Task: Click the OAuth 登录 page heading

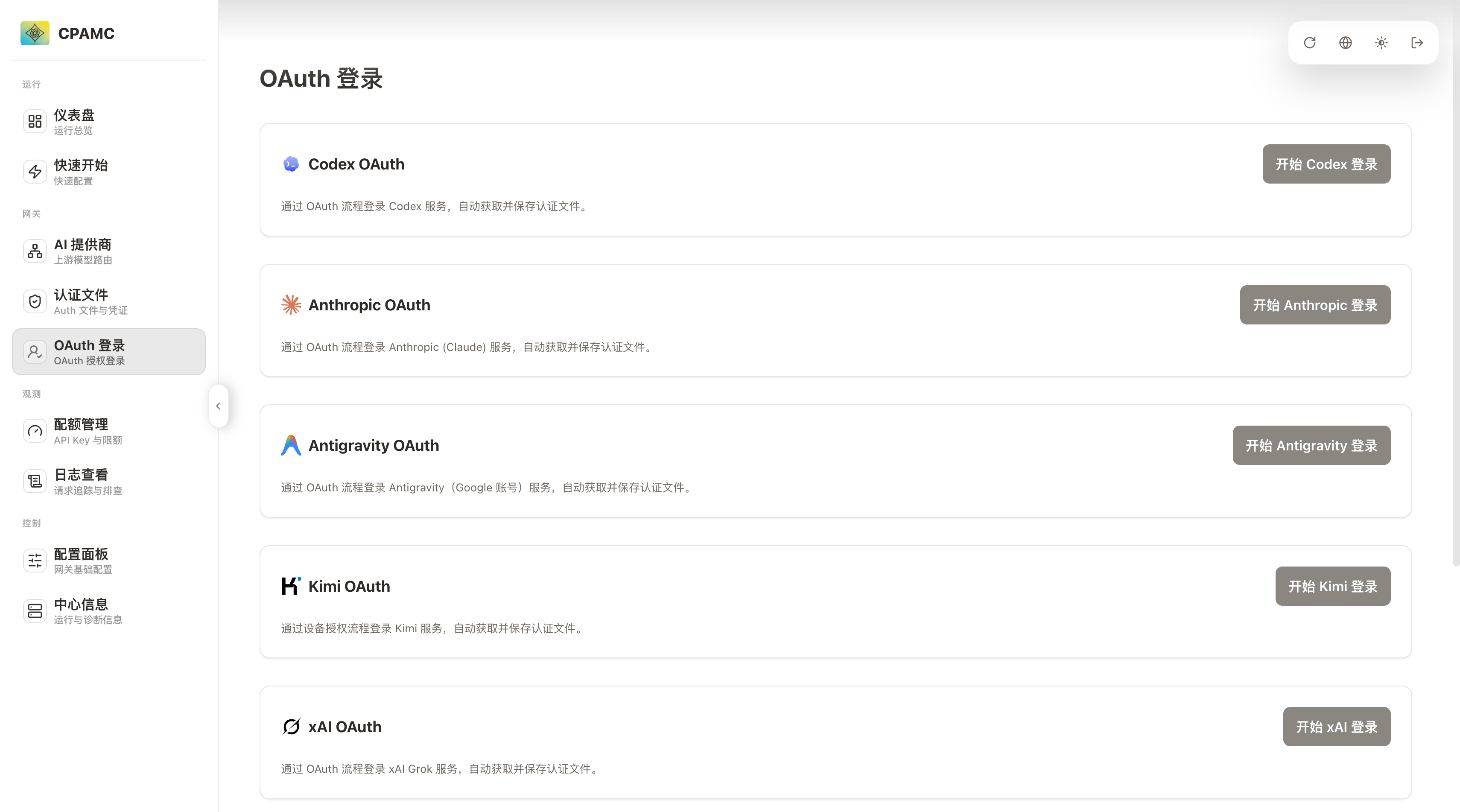Action: 321,79
